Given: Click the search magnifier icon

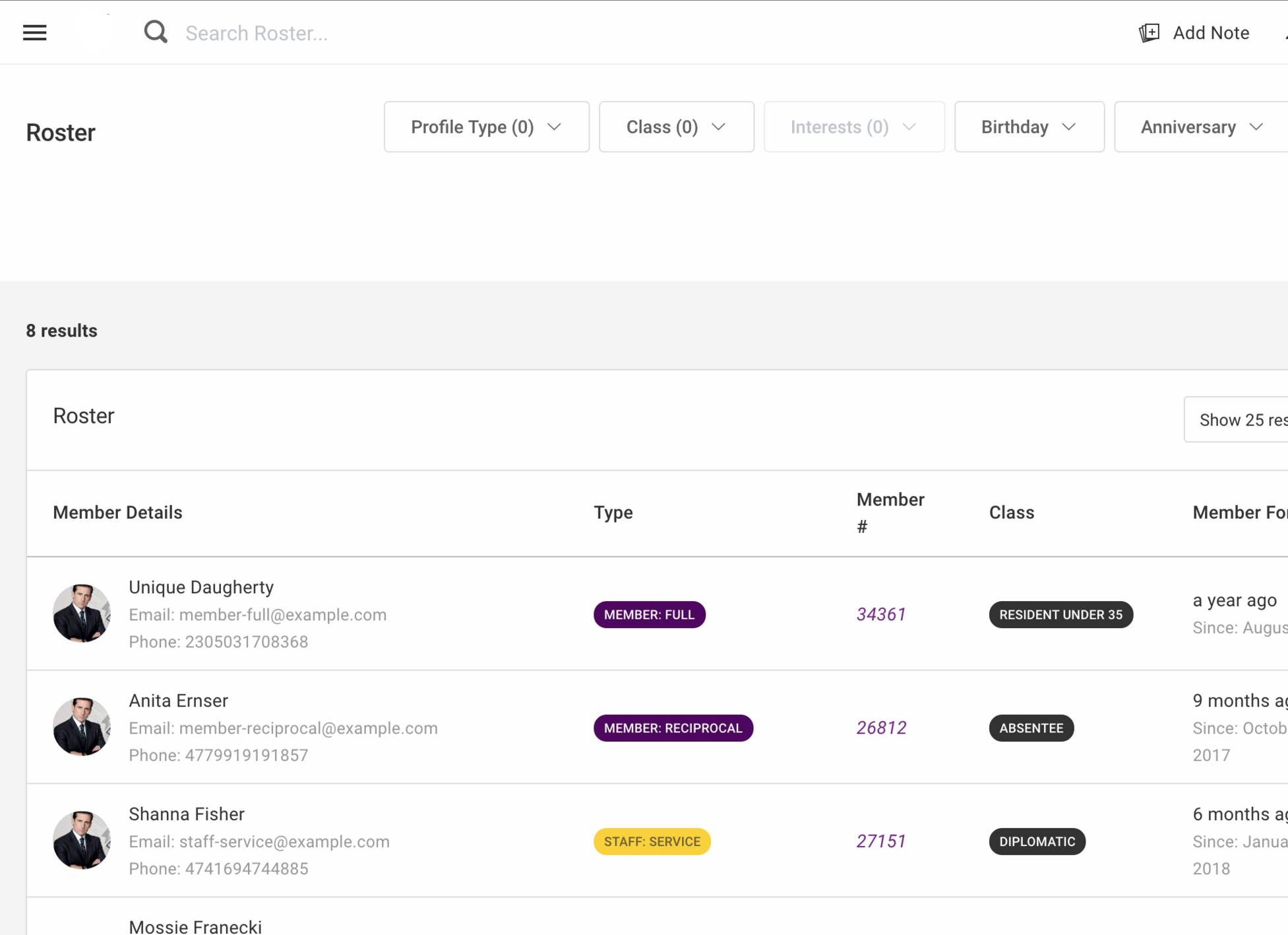Looking at the screenshot, I should coord(156,32).
